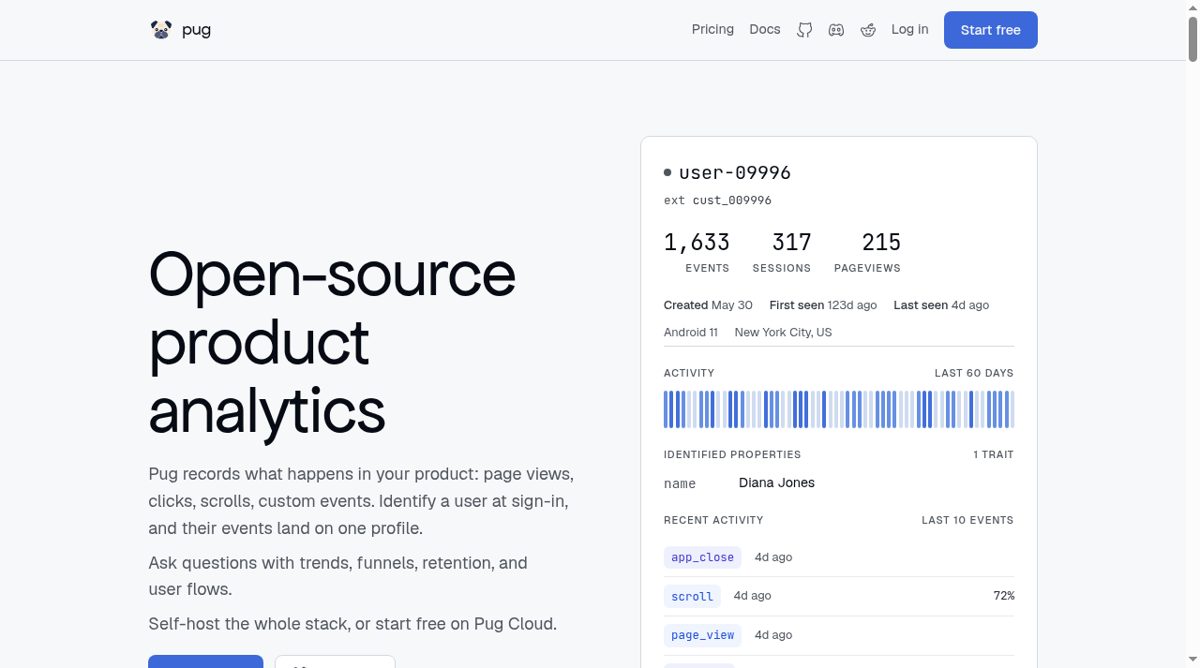Image resolution: width=1200 pixels, height=668 pixels.
Task: Click the Identified Properties heading
Action: (732, 454)
